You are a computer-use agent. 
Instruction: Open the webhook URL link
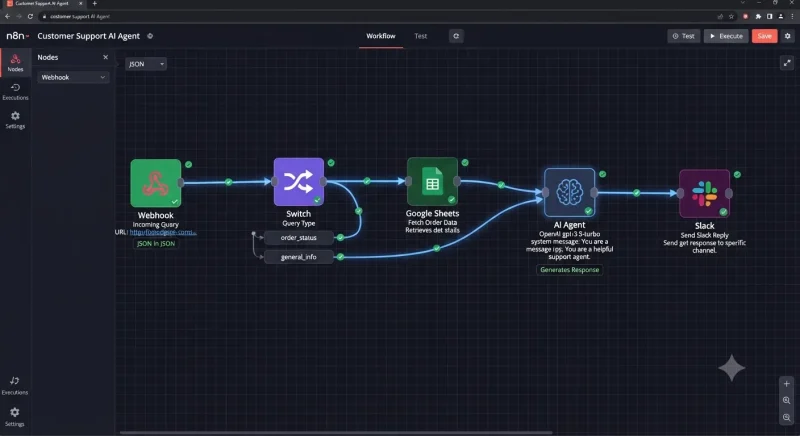click(162, 232)
